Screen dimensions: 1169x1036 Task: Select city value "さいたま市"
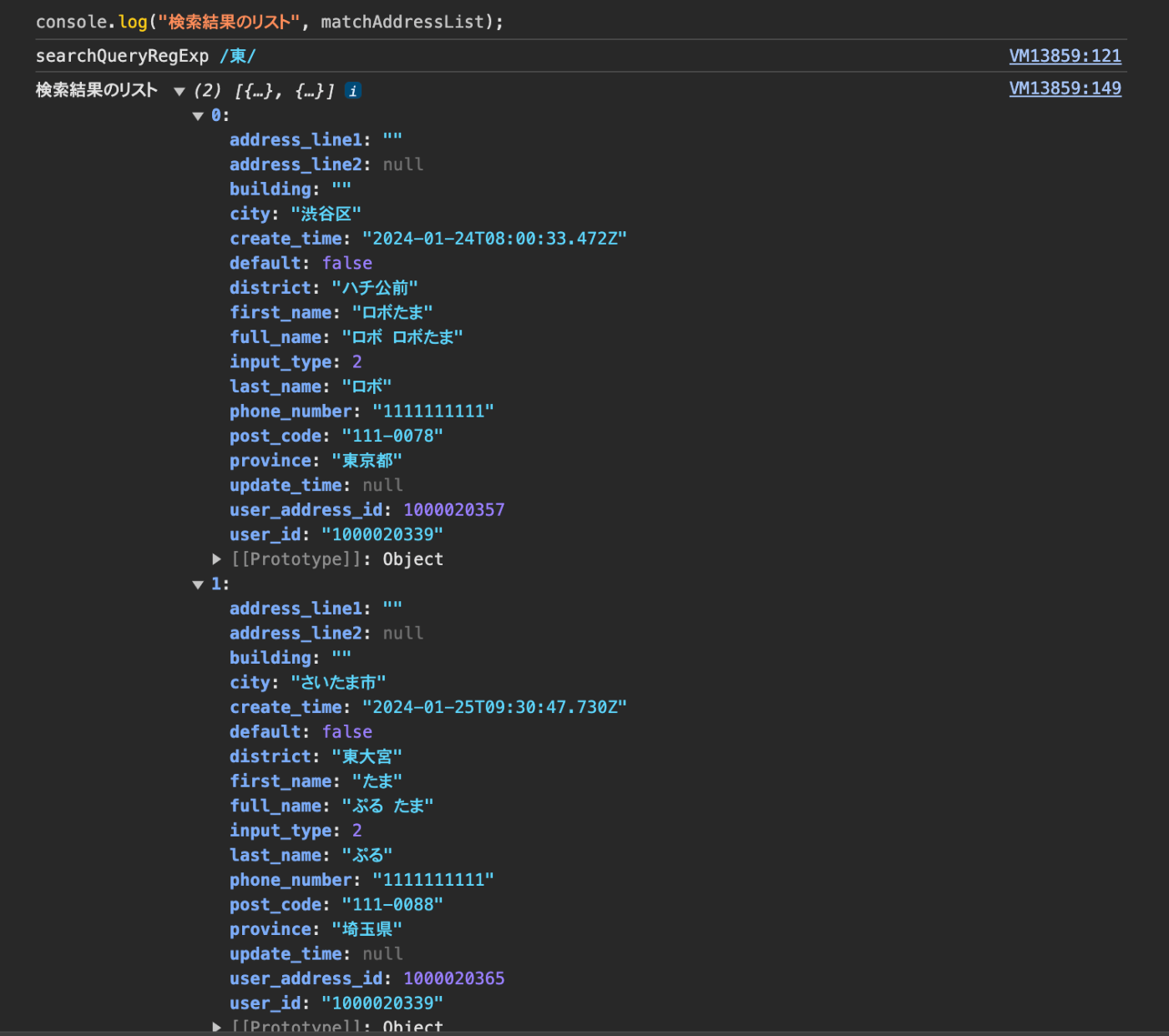coord(338,682)
